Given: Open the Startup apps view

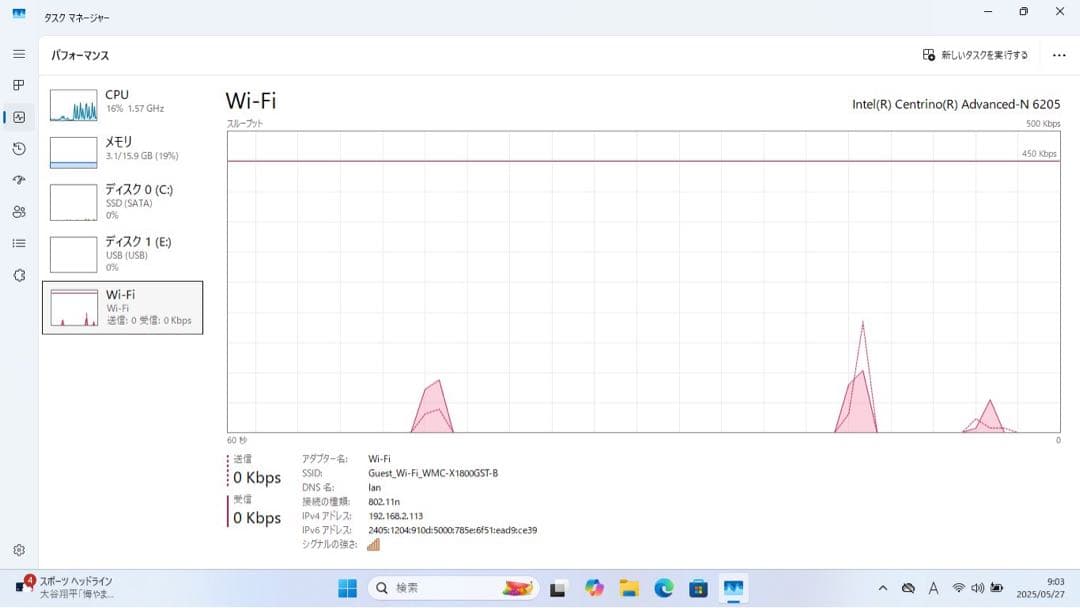Looking at the screenshot, I should pos(18,181).
